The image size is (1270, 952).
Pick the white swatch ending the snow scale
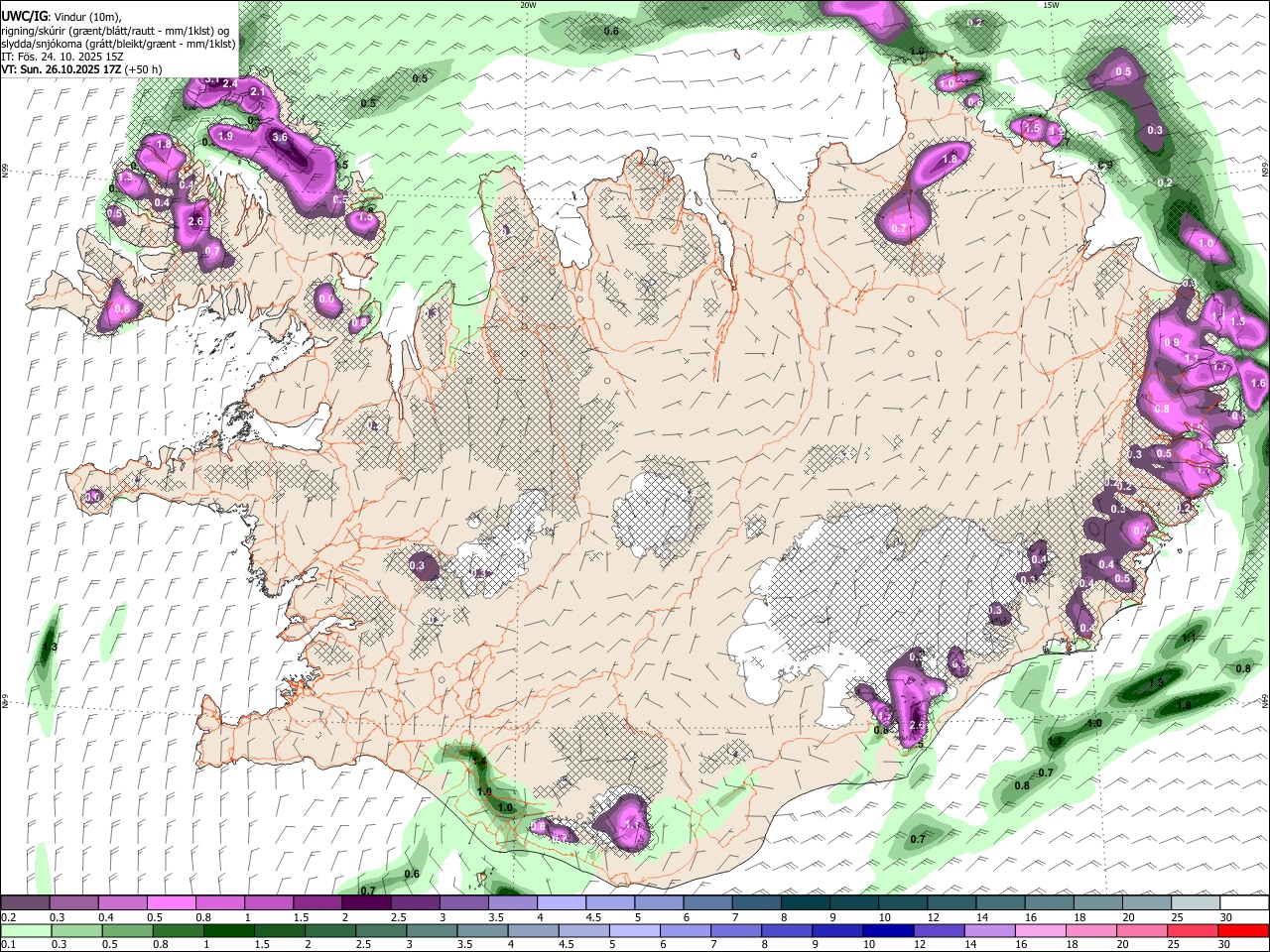point(1244,903)
